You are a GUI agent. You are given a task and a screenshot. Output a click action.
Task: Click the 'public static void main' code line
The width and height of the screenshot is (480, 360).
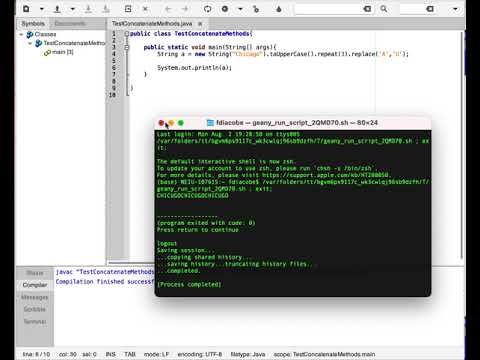pos(210,47)
